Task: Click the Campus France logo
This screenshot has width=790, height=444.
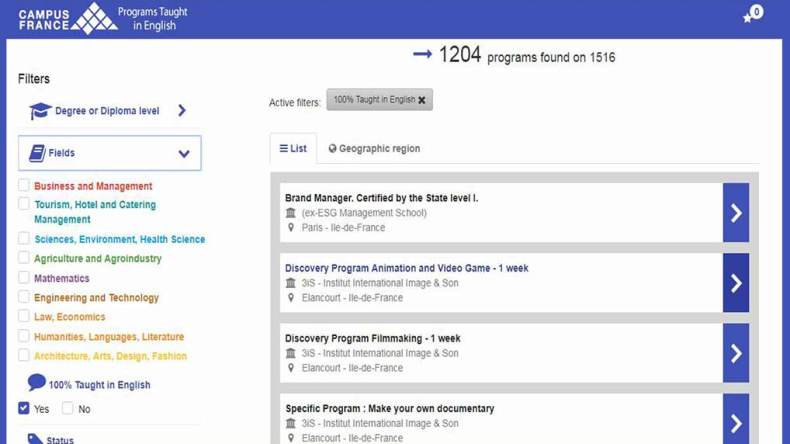Action: (x=68, y=18)
